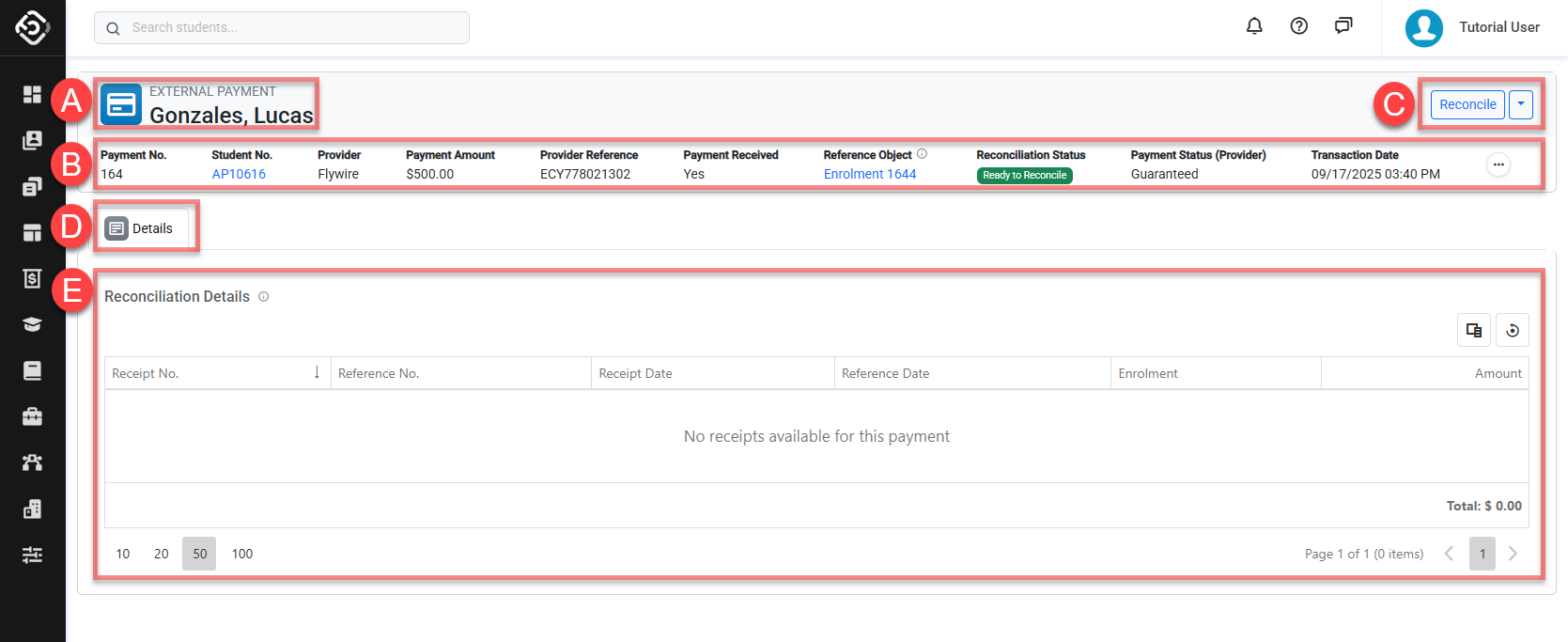The height and width of the screenshot is (642, 1568).
Task: Click the Reconcile button
Action: tap(1467, 104)
